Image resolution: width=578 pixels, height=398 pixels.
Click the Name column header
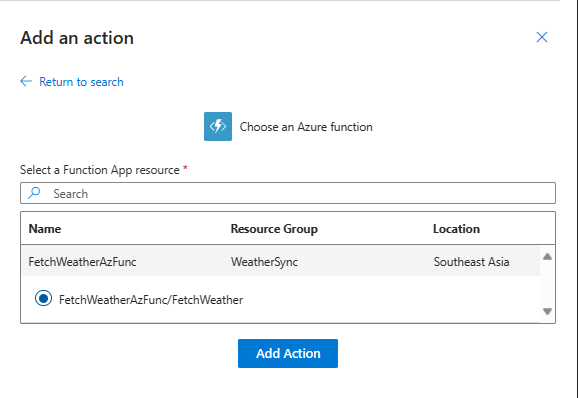click(x=45, y=229)
